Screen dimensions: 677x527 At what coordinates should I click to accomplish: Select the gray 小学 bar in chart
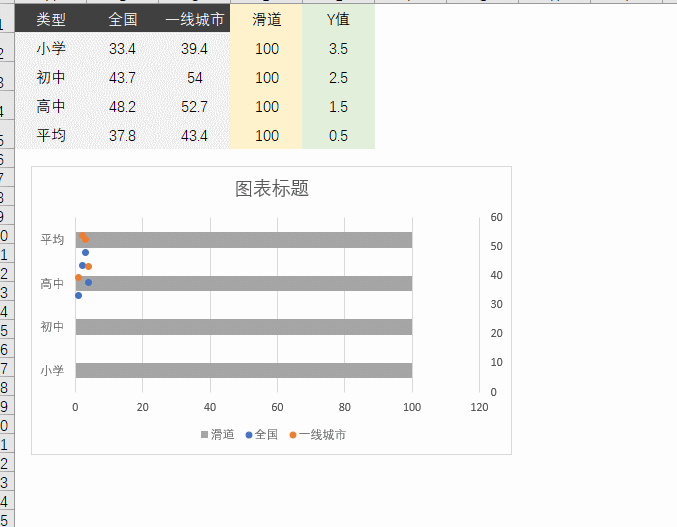click(x=244, y=370)
